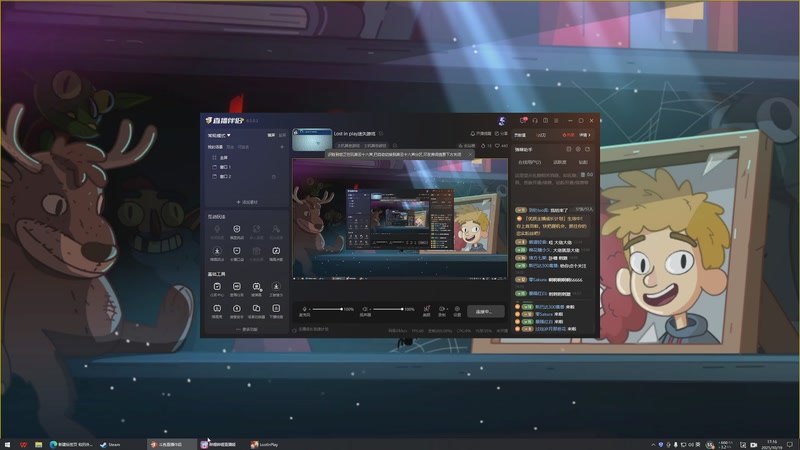Click the stream cover thumbnail

click(x=312, y=139)
